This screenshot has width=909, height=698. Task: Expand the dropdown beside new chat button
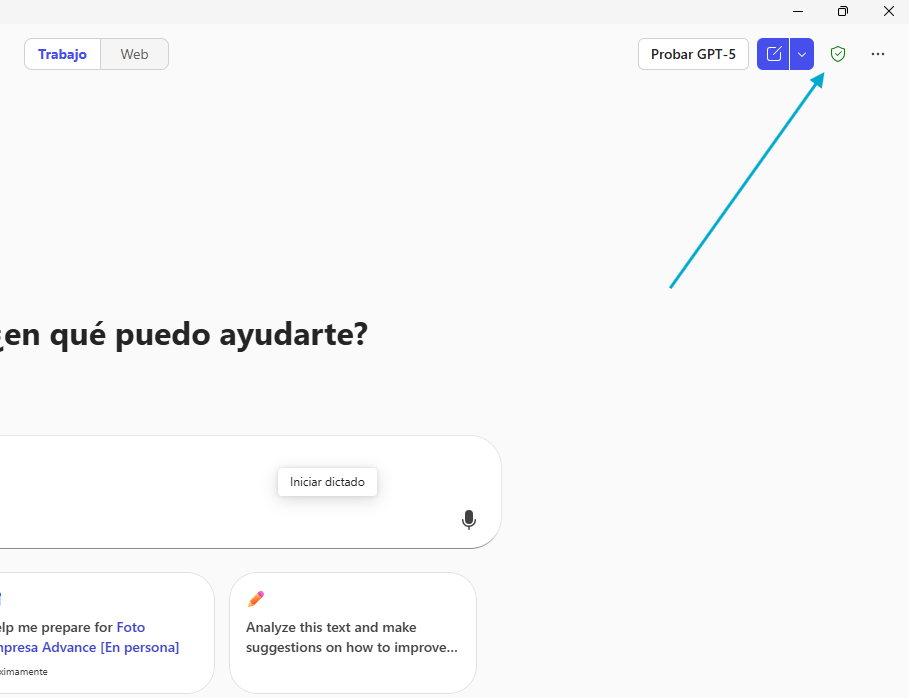[x=802, y=54]
